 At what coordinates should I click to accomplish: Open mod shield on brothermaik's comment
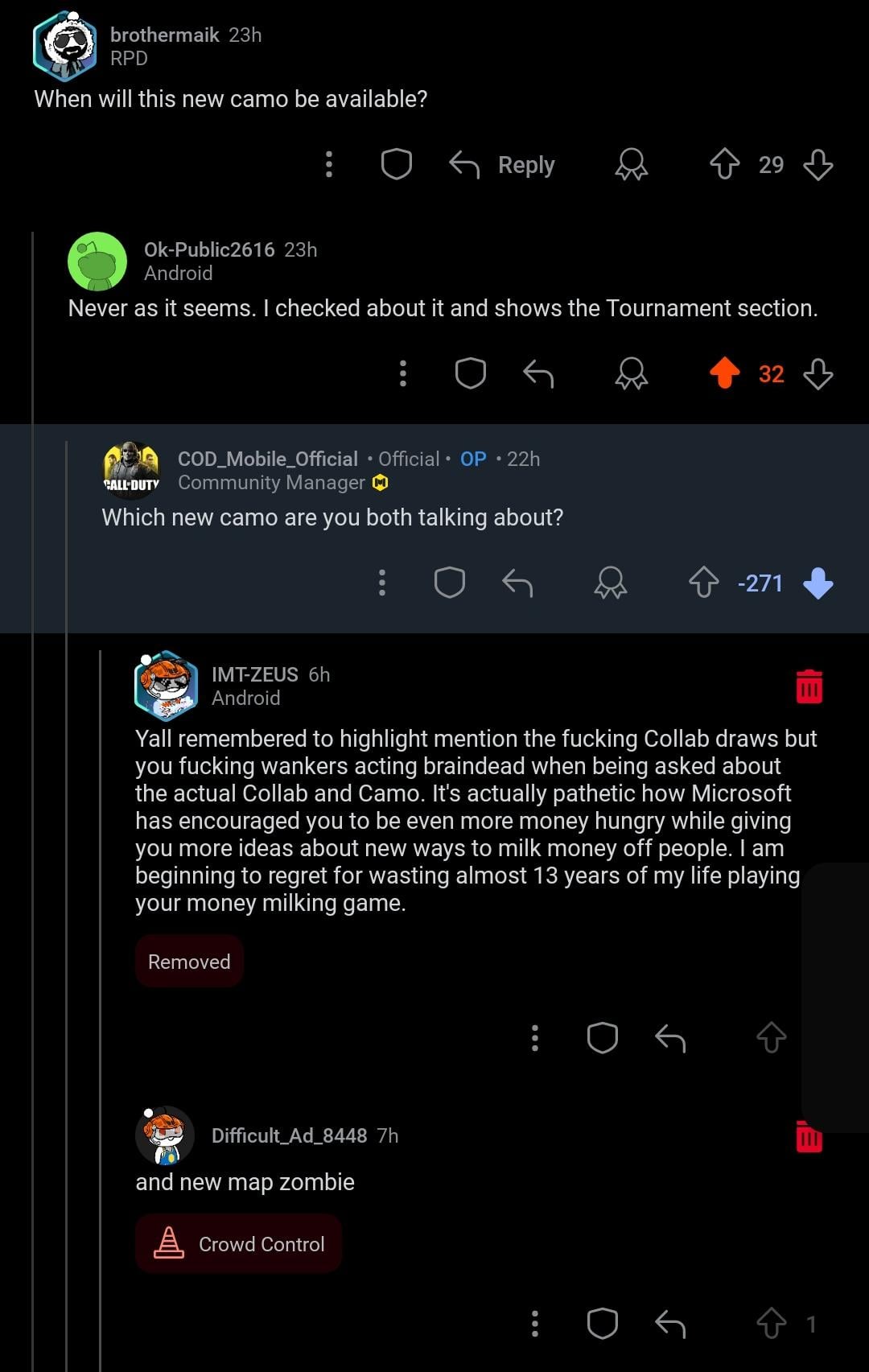[x=396, y=164]
